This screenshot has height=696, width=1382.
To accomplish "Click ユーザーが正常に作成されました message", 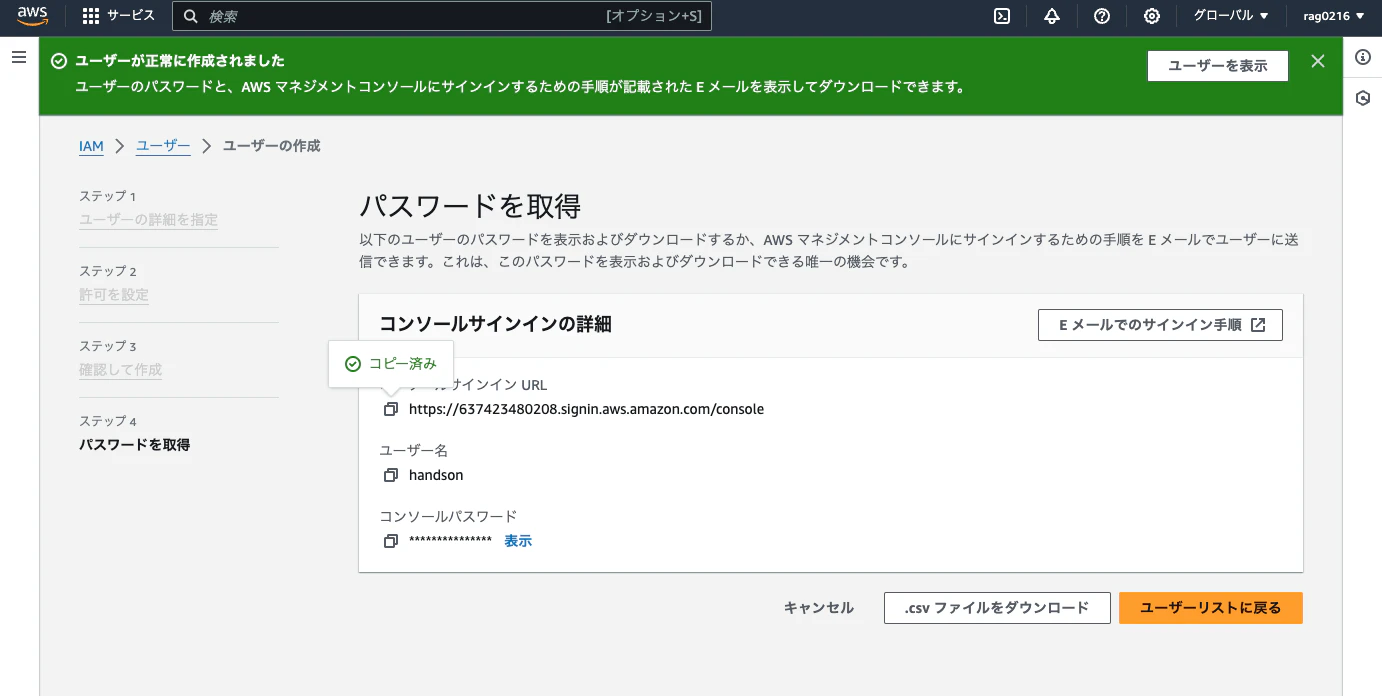I will point(180,61).
